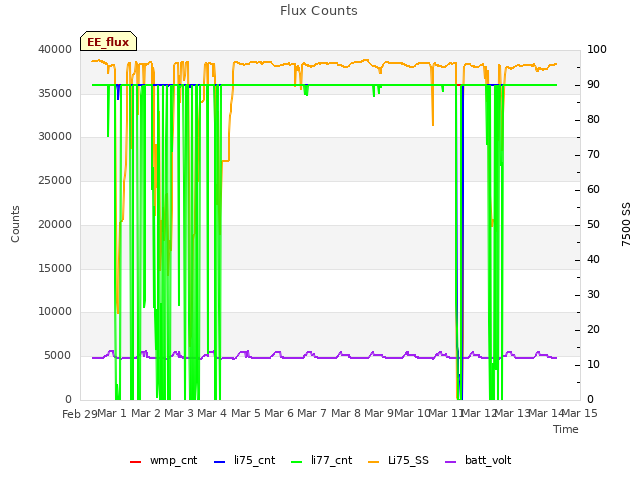This screenshot has width=640, height=480.
Task: Click the 25000 y-axis tick label
Action: (55, 180)
